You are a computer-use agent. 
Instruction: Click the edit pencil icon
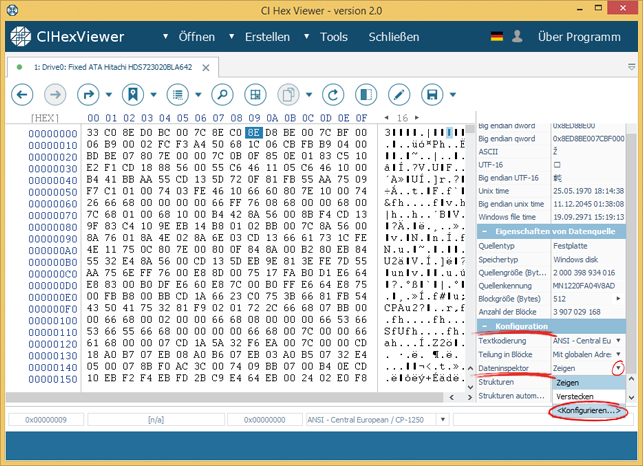(x=399, y=95)
